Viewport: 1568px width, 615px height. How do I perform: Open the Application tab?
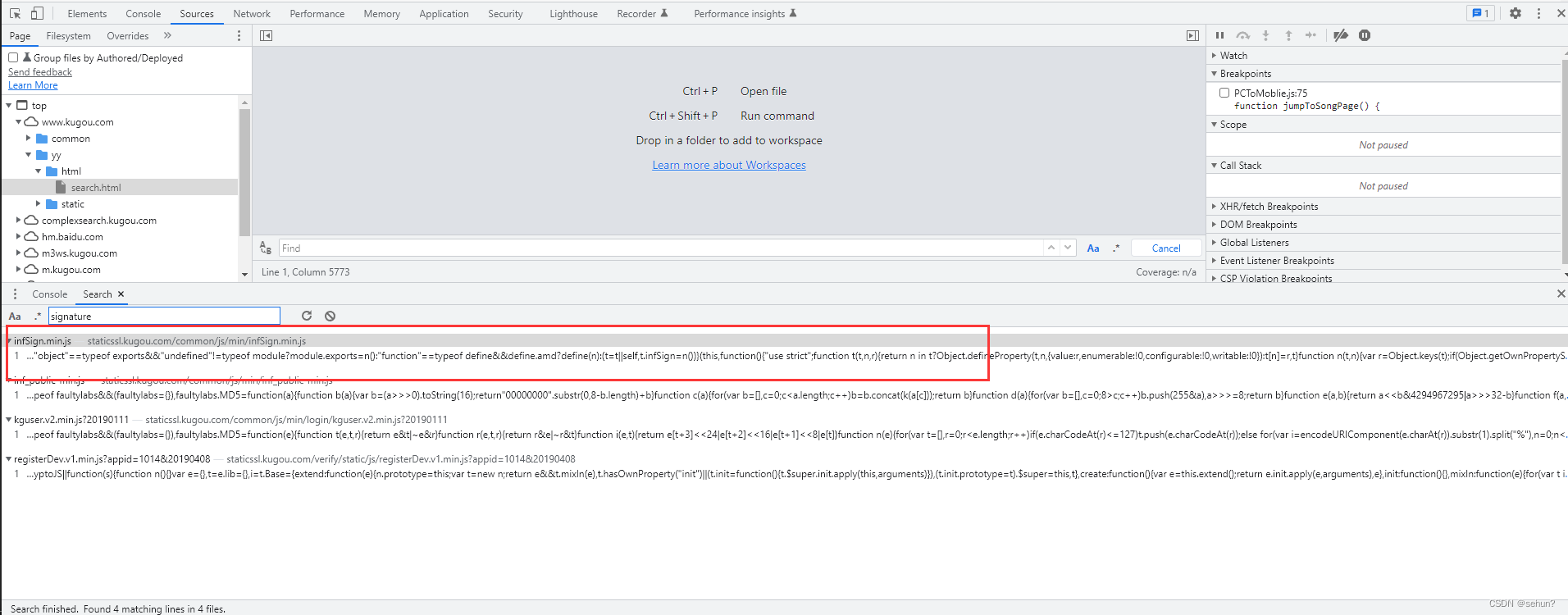pos(444,13)
